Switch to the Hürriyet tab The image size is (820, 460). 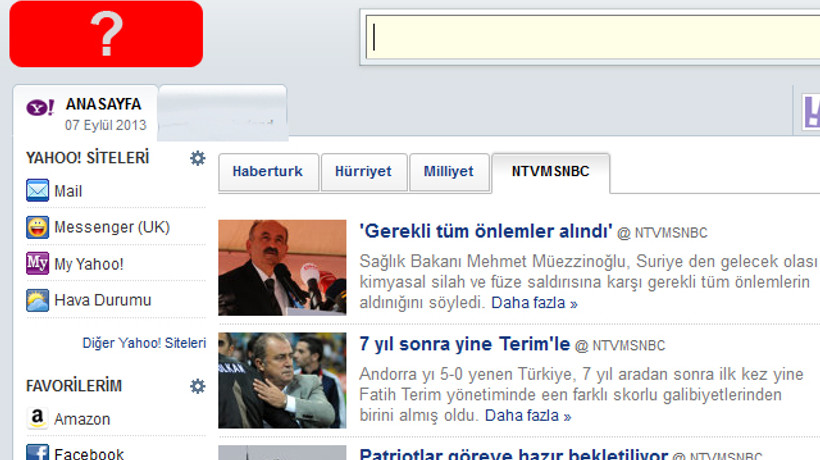(x=363, y=171)
